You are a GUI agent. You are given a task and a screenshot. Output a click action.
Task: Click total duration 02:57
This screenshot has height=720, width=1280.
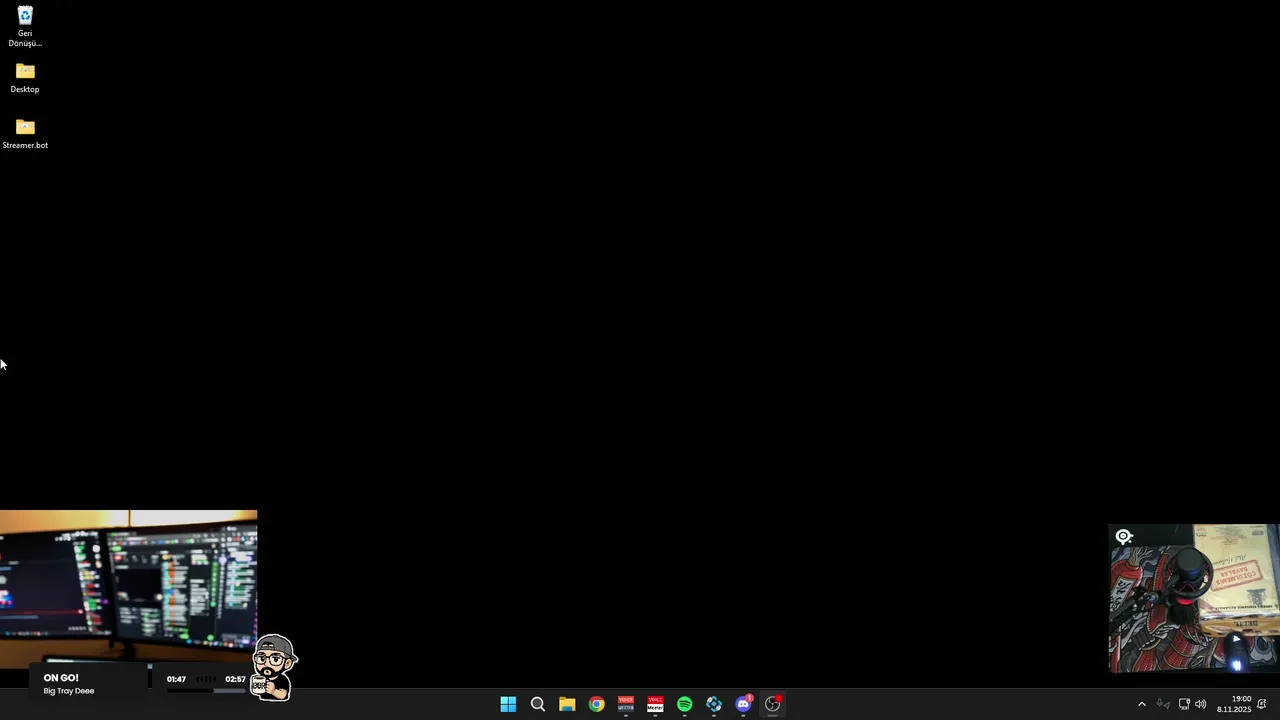click(x=235, y=679)
